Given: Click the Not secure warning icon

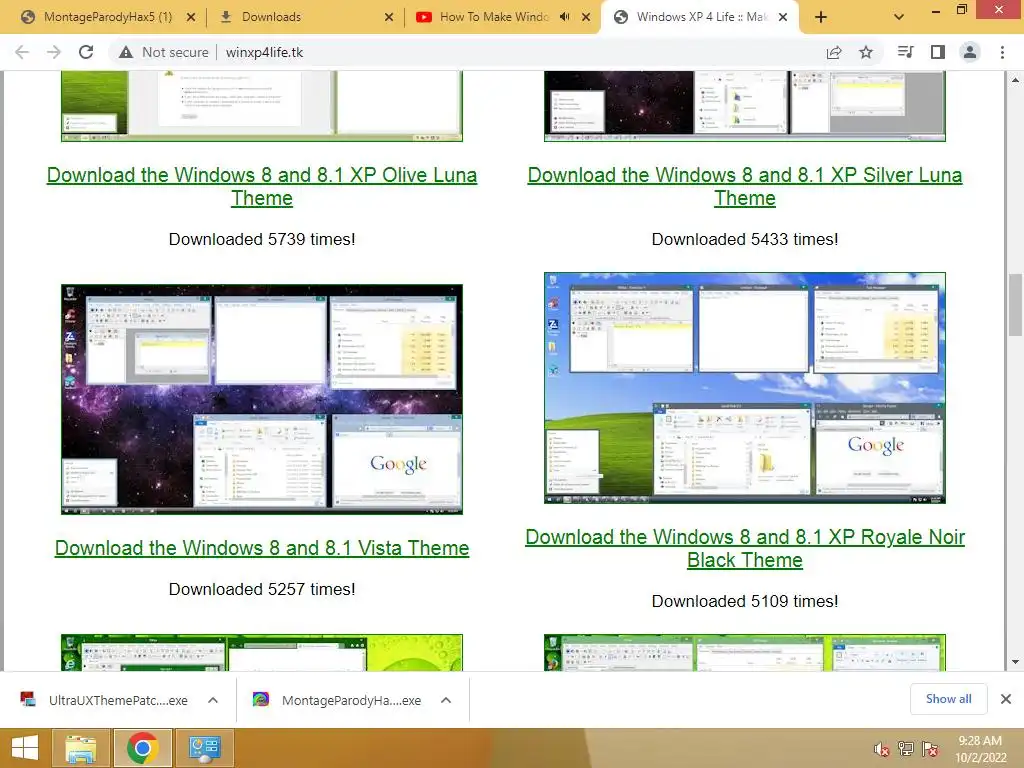Looking at the screenshot, I should 126,52.
